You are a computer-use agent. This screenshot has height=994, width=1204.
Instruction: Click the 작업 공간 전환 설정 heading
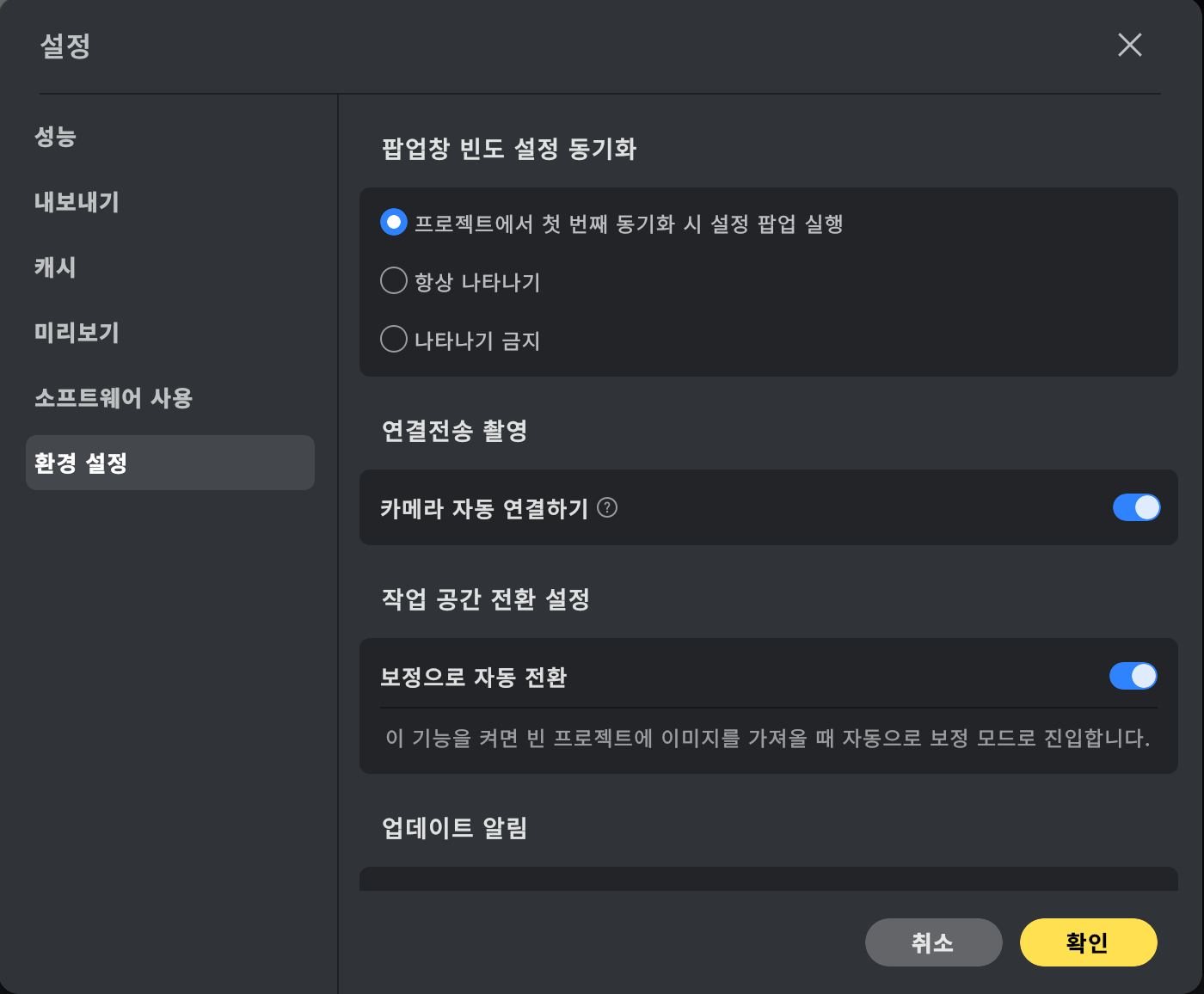[486, 599]
